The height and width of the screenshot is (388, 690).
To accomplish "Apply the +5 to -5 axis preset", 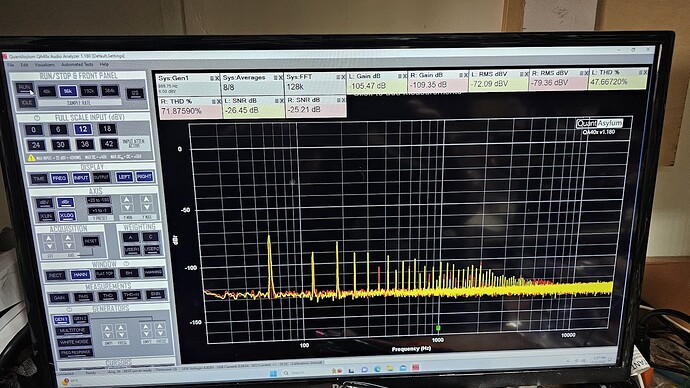I will (99, 210).
